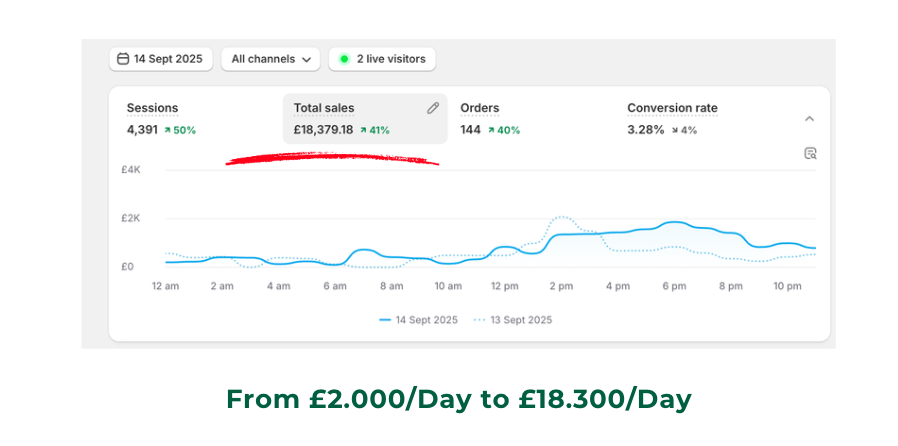Select the Orders metric tab
Image resolution: width=898 pixels, height=446 pixels.
pyautogui.click(x=480, y=108)
